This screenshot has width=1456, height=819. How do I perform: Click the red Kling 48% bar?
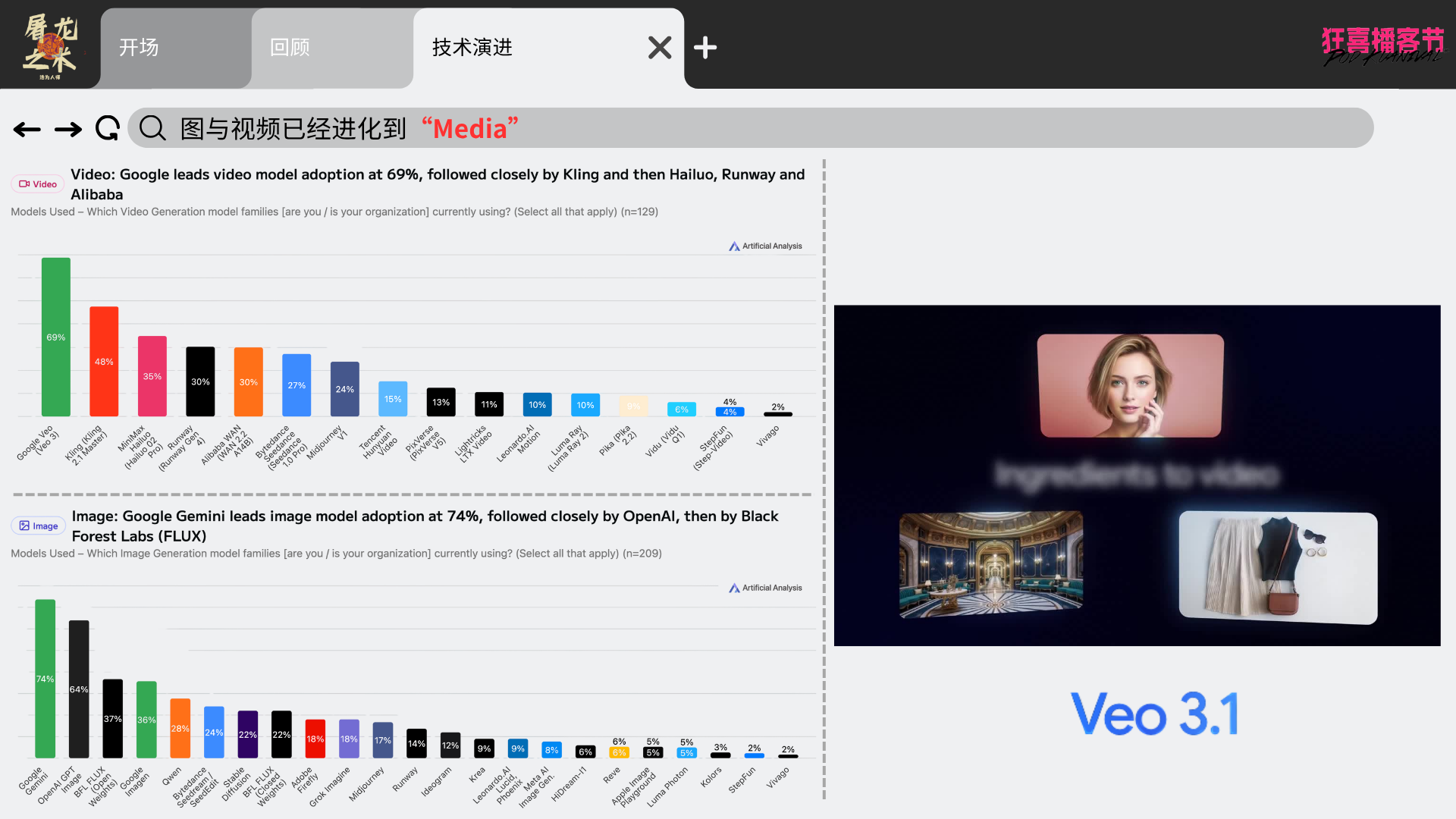[x=104, y=362]
